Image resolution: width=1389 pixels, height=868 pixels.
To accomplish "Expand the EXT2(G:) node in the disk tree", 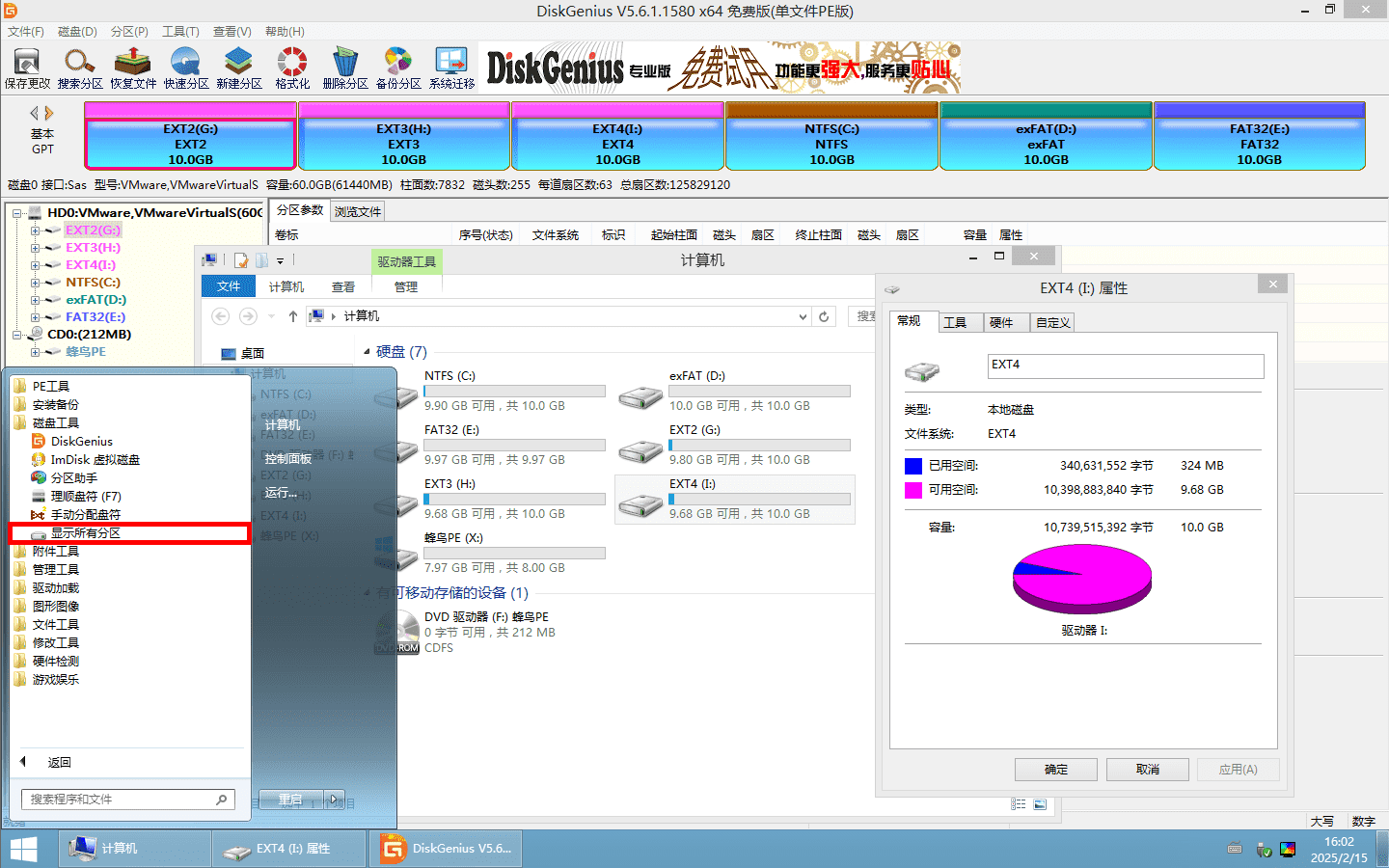I will pyautogui.click(x=35, y=231).
